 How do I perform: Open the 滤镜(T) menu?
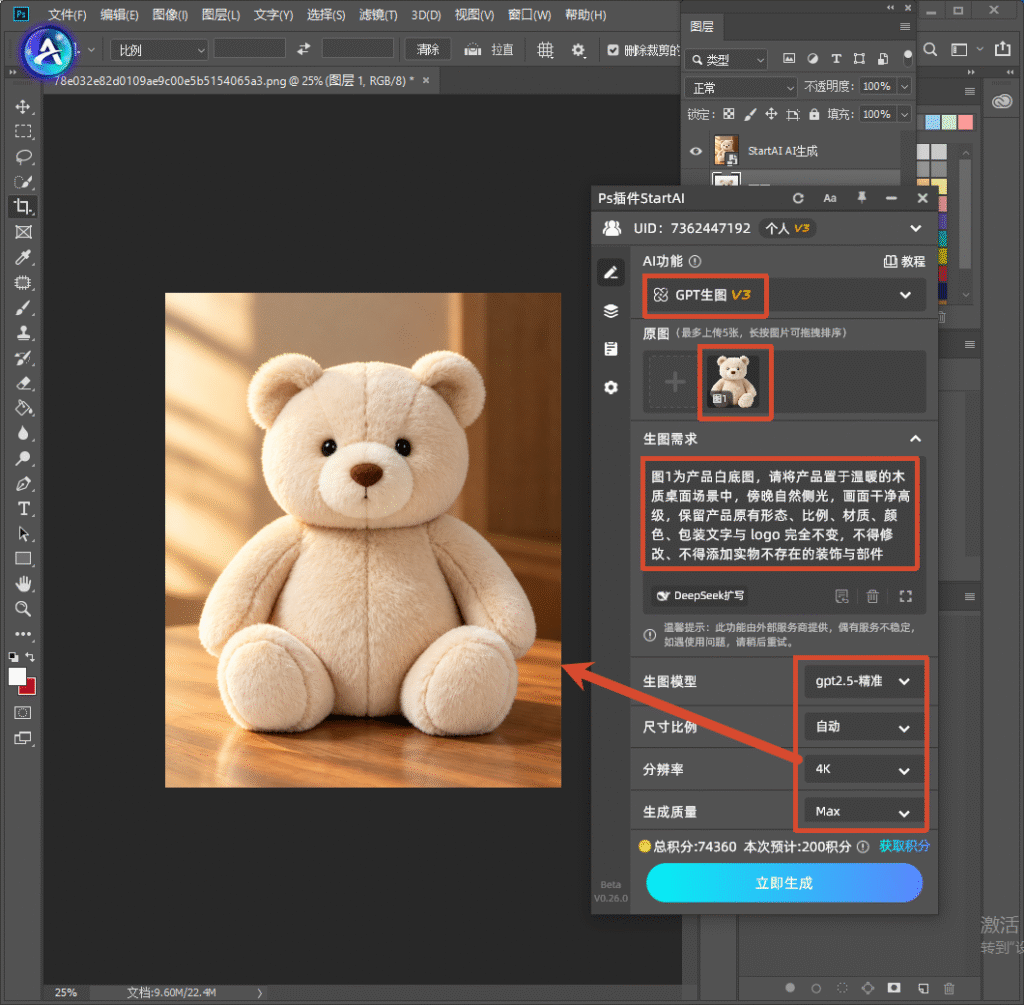click(378, 14)
